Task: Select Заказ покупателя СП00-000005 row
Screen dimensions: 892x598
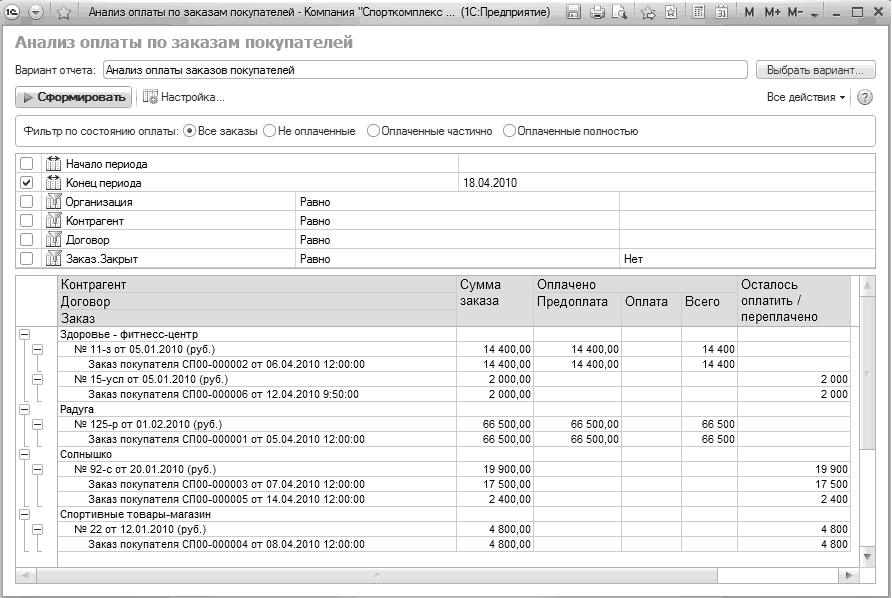Action: (453, 499)
